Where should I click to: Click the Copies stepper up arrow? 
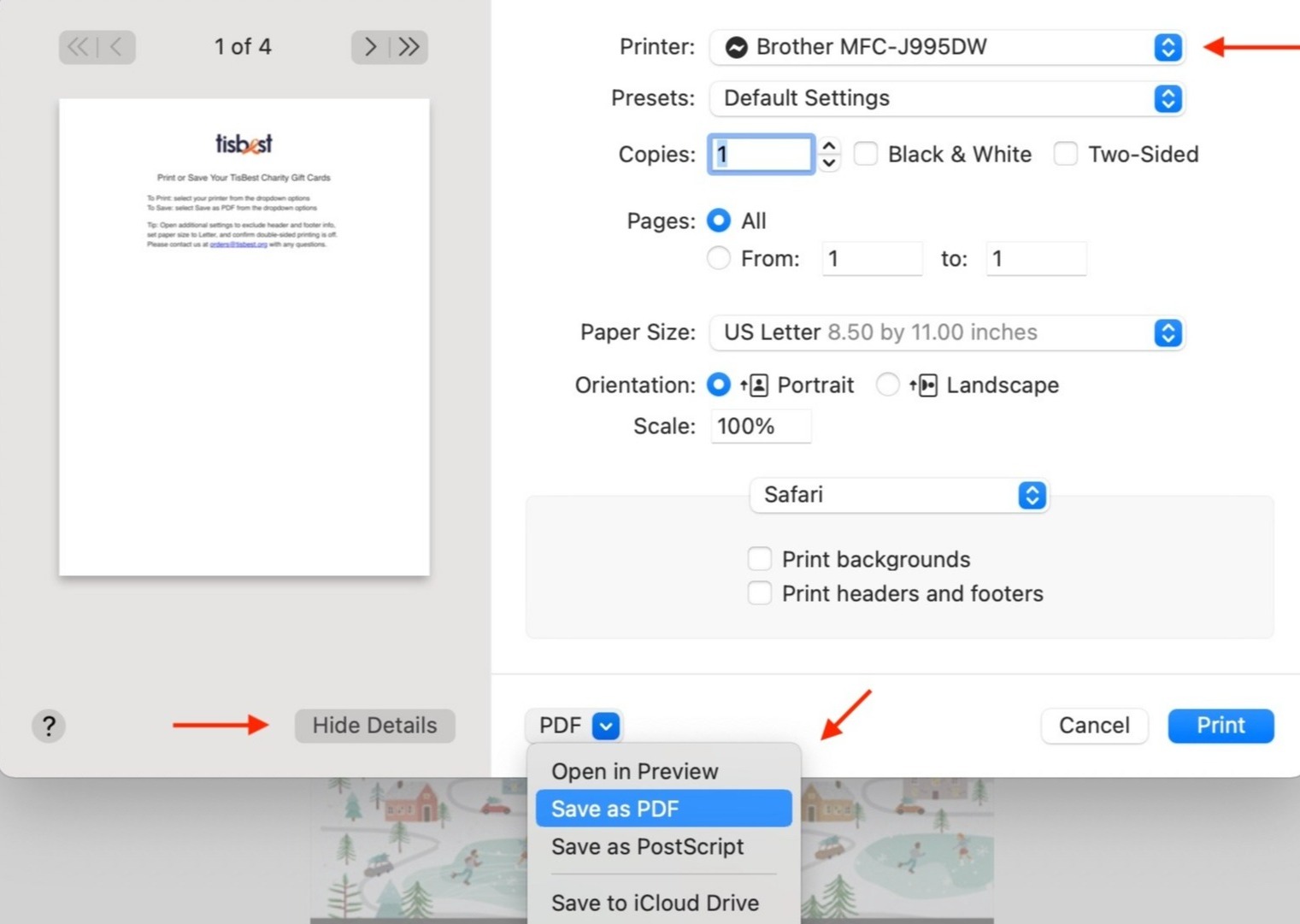(828, 144)
